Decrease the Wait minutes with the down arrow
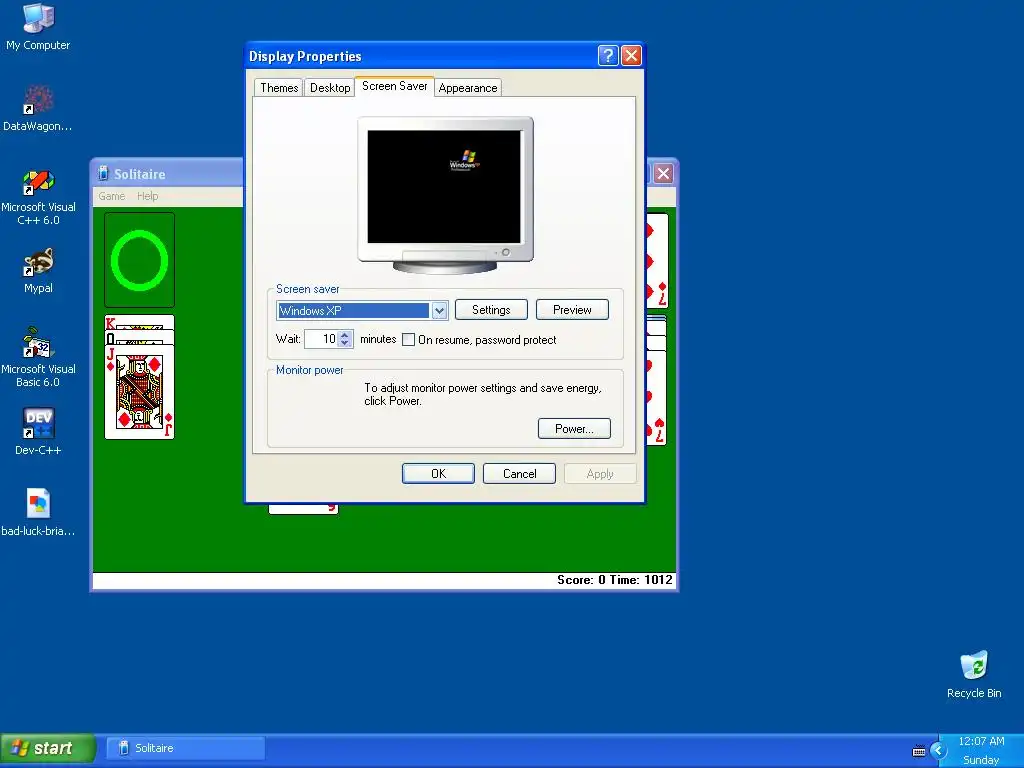1024x768 pixels. [x=345, y=344]
